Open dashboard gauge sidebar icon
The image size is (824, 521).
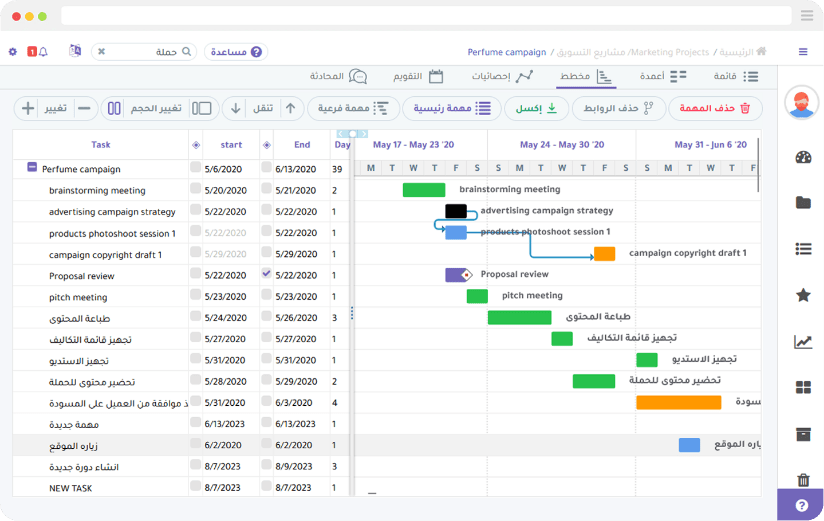[803, 157]
